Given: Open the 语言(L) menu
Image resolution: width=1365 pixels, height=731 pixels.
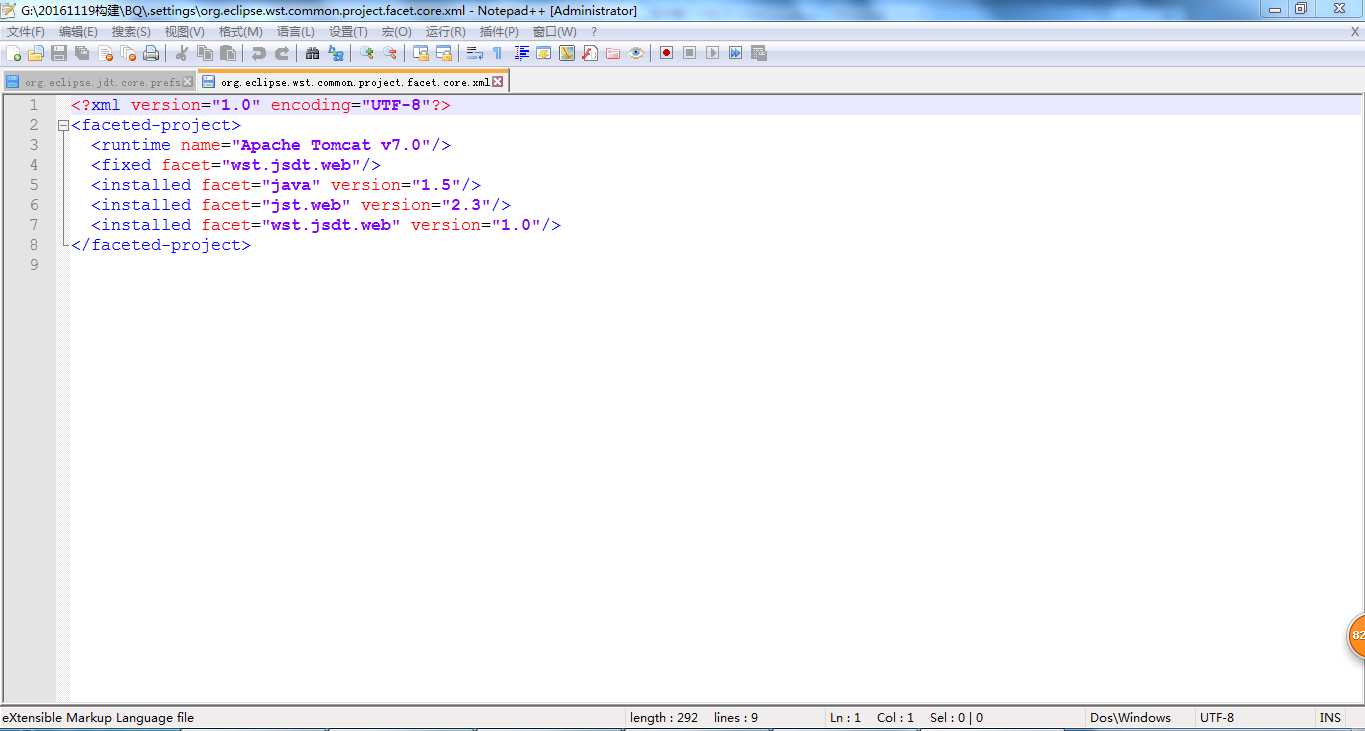Looking at the screenshot, I should [x=295, y=32].
